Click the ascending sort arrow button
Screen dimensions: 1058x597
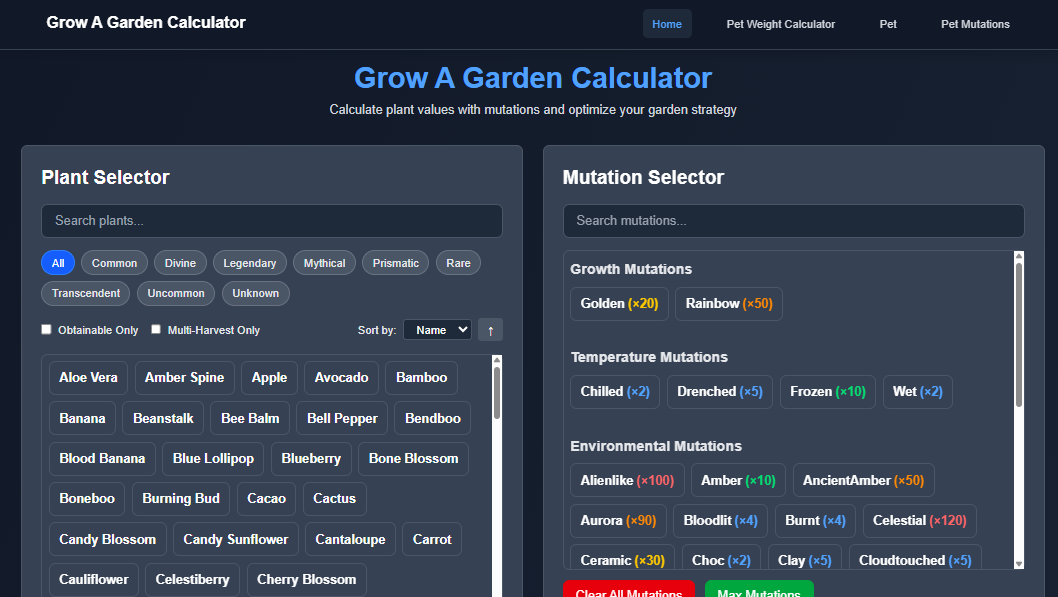point(490,329)
